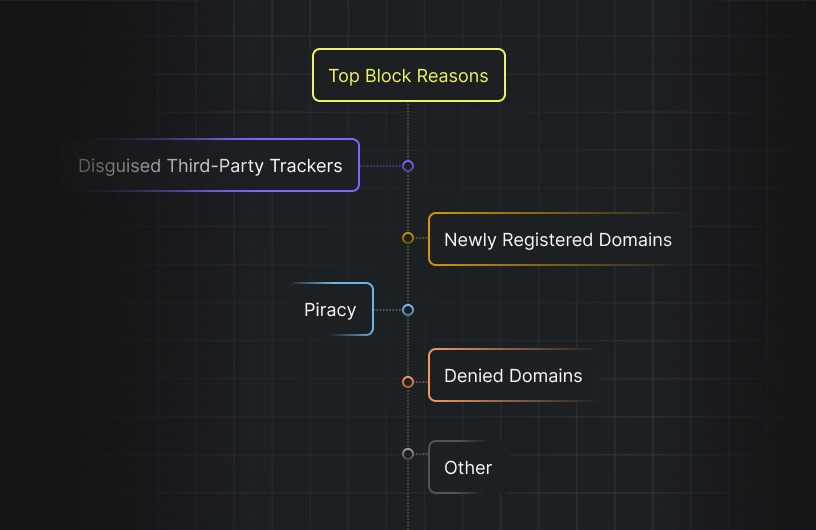Click the dotted connector from Disguised Third-Party Trackers
The width and height of the screenshot is (816, 530).
(381, 166)
